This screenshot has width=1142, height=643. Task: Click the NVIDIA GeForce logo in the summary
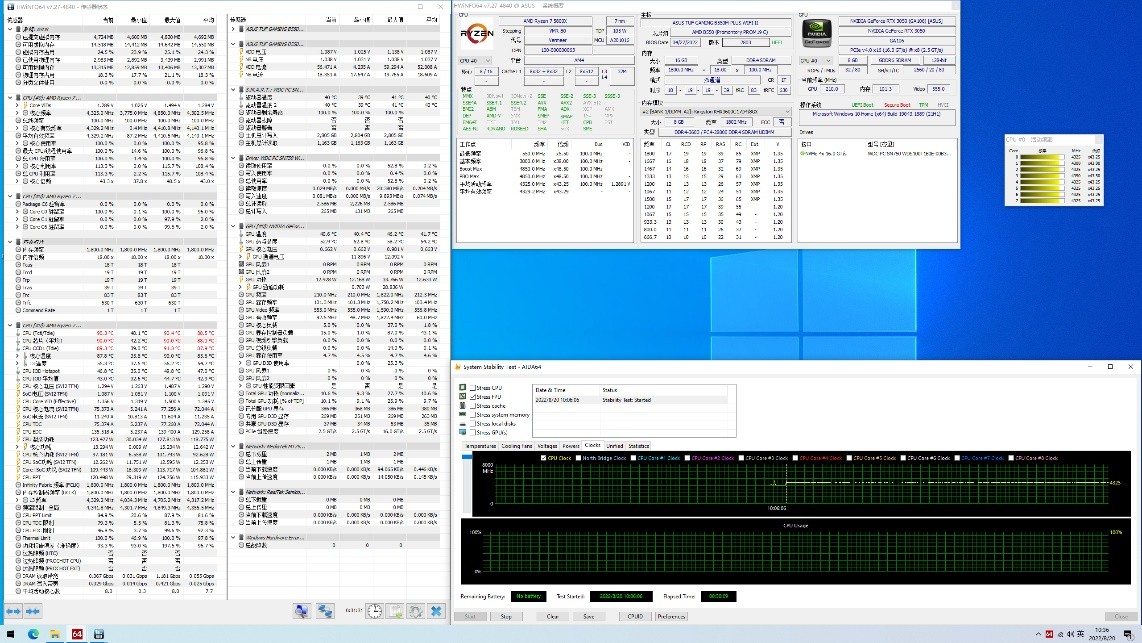tap(818, 32)
